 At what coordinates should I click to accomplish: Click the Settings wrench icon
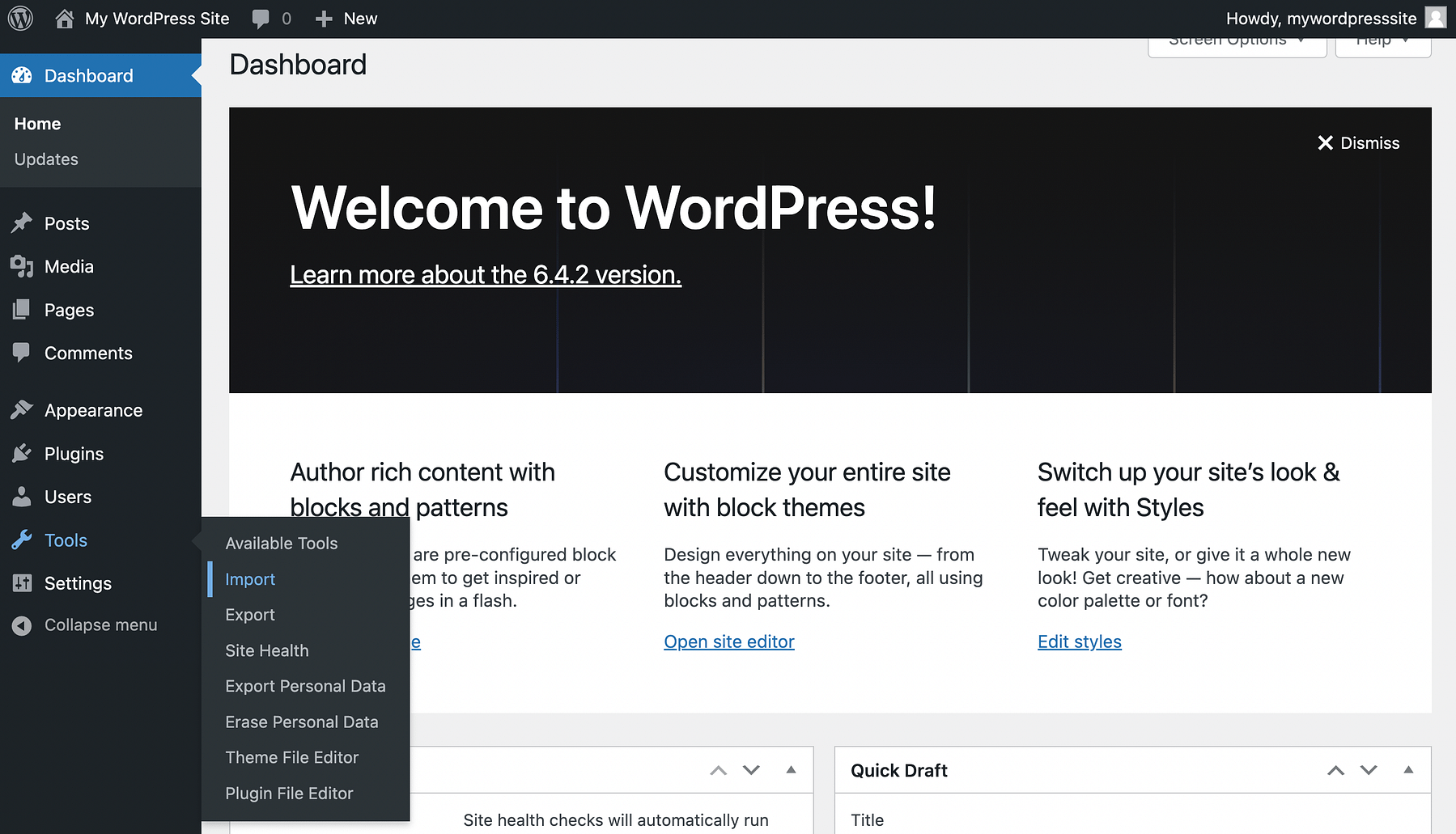coord(23,583)
